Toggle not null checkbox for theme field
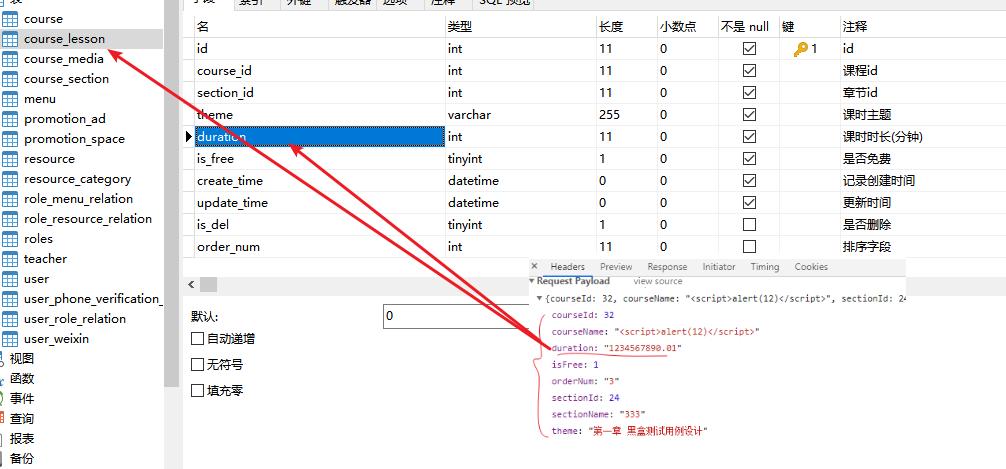The width and height of the screenshot is (1006, 469). (748, 115)
